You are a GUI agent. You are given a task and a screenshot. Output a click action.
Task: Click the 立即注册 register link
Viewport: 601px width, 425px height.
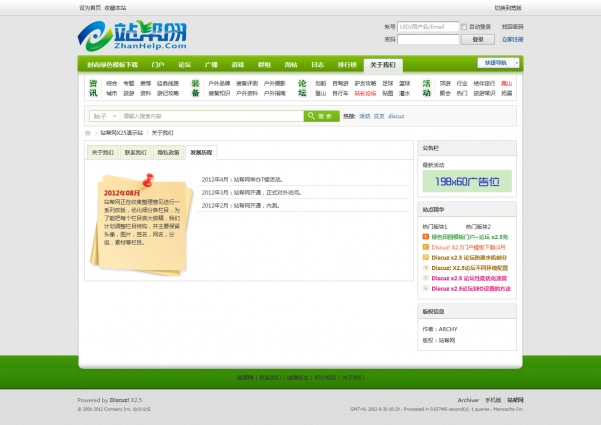(512, 39)
